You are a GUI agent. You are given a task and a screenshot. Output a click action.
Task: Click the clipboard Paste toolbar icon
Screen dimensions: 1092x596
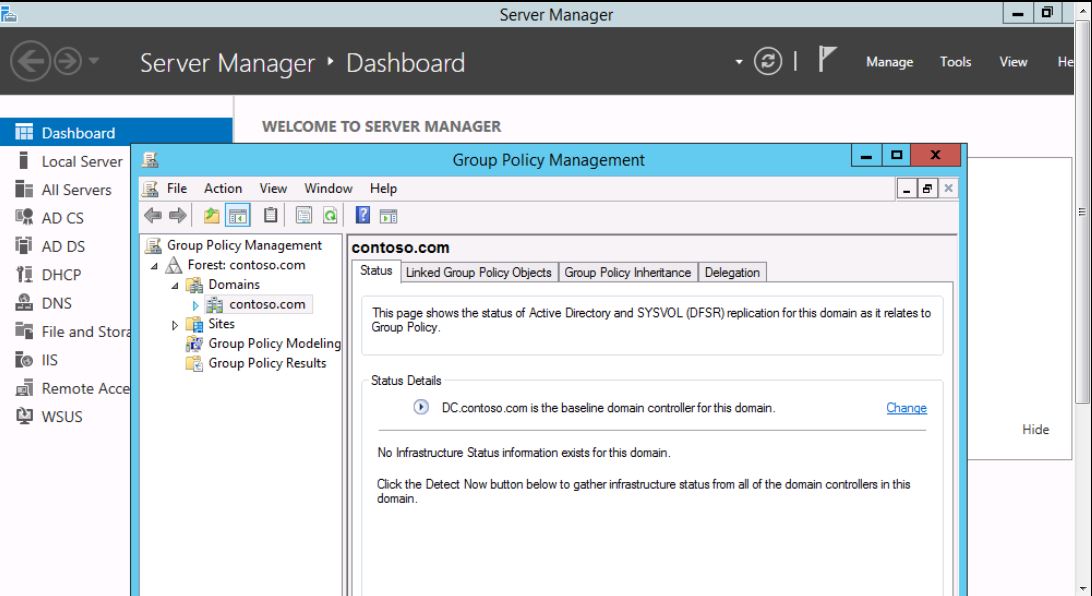coord(271,215)
